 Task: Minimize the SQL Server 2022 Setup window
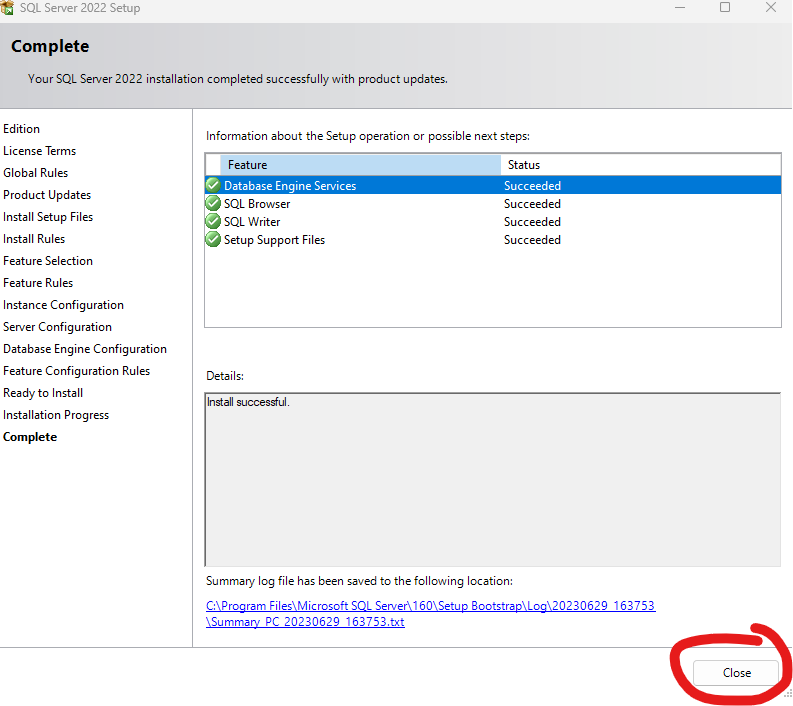point(680,8)
